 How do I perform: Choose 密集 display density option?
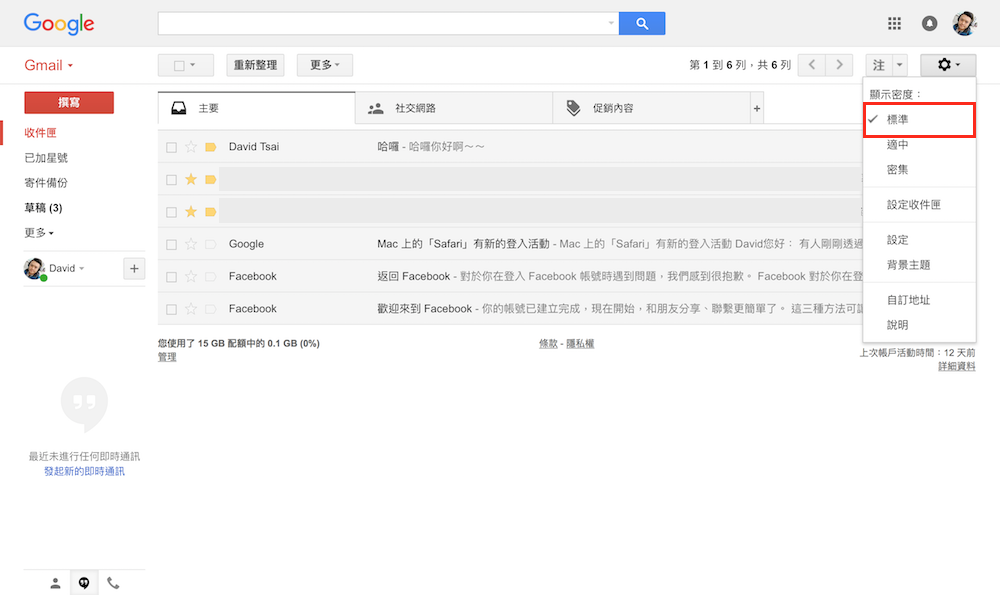(897, 170)
